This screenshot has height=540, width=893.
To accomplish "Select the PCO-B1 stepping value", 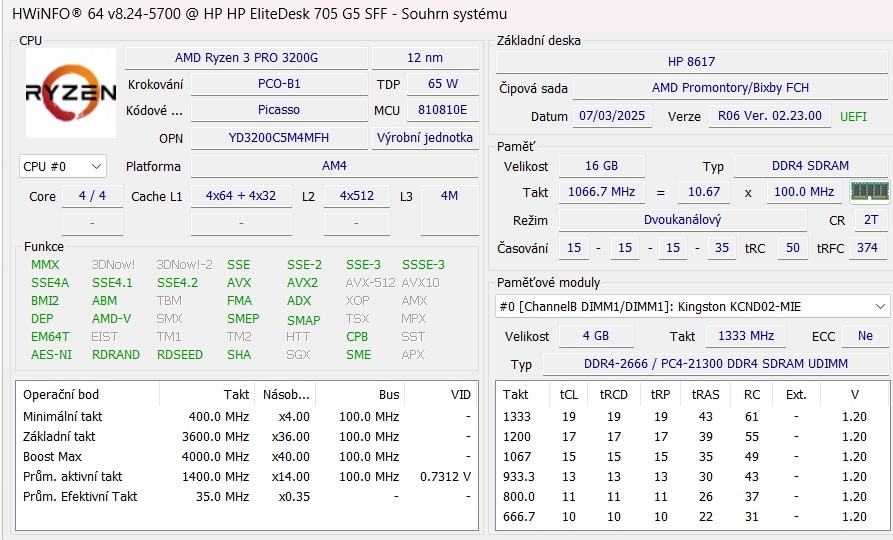I will (279, 84).
